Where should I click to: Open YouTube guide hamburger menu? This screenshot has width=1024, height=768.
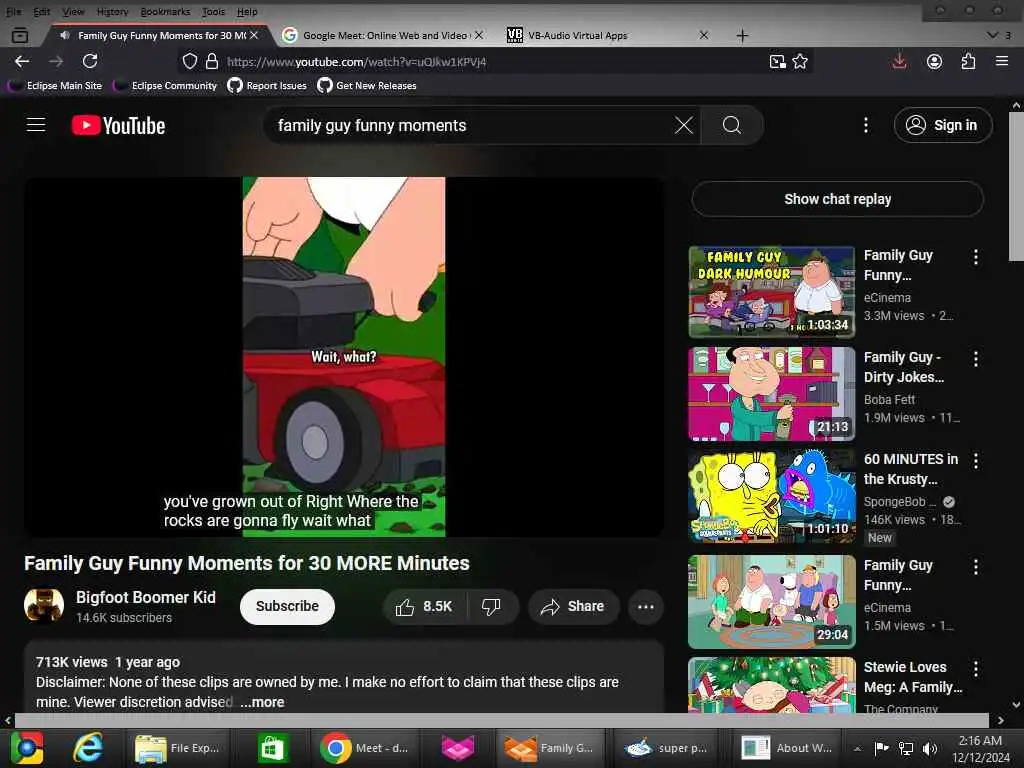[36, 125]
